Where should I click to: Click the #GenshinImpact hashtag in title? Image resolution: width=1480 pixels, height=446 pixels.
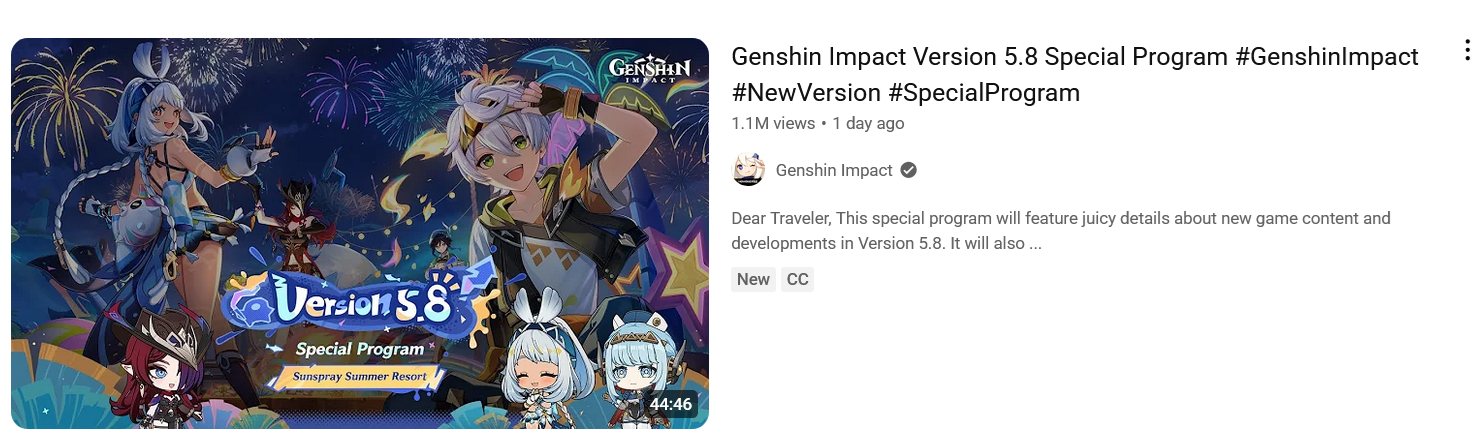[x=1327, y=57]
